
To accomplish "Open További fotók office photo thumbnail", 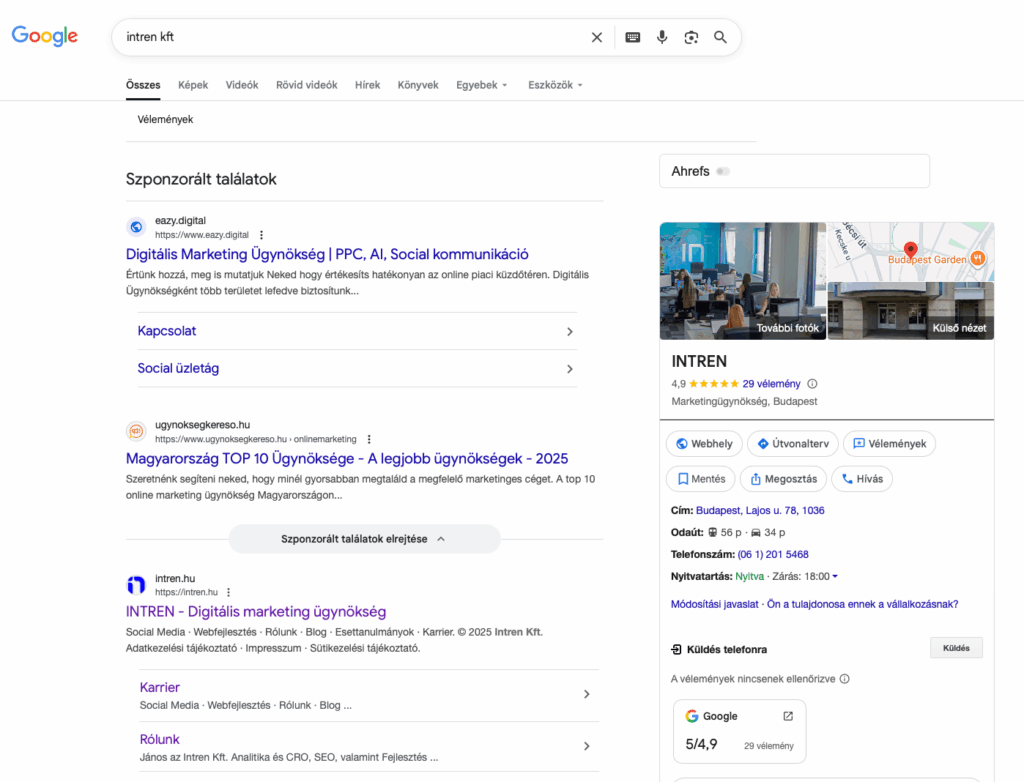I will pyautogui.click(x=743, y=281).
